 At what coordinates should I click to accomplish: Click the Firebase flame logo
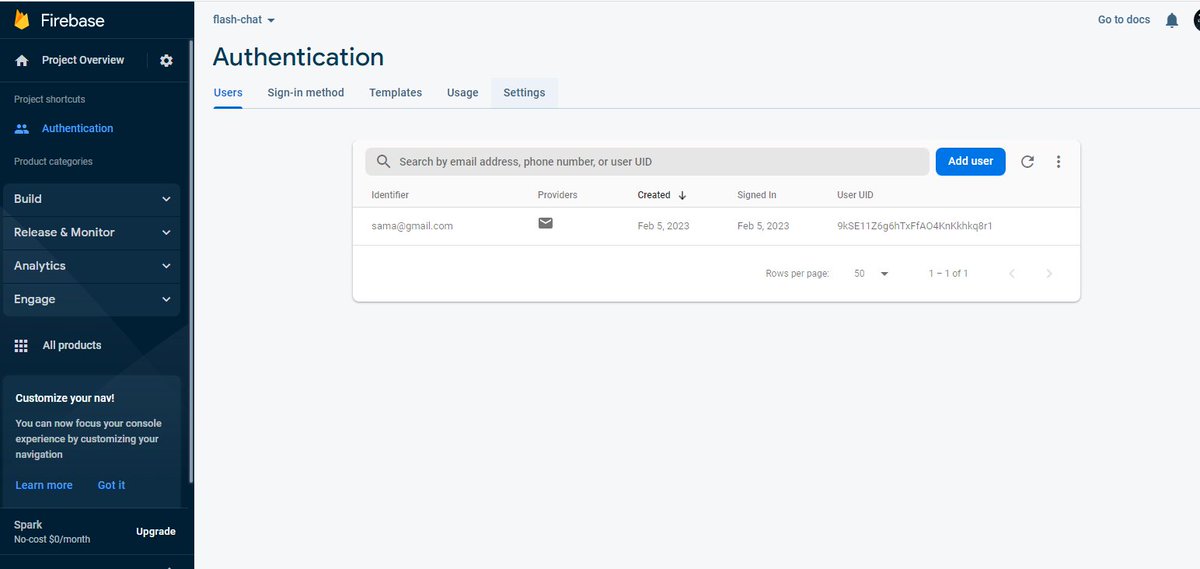[21, 20]
